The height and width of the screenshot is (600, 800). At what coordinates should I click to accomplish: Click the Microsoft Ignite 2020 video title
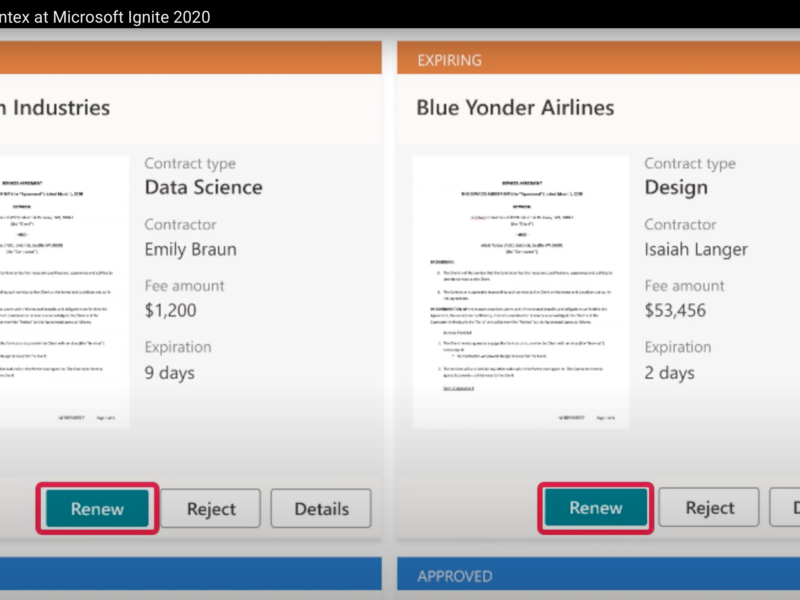tap(105, 17)
